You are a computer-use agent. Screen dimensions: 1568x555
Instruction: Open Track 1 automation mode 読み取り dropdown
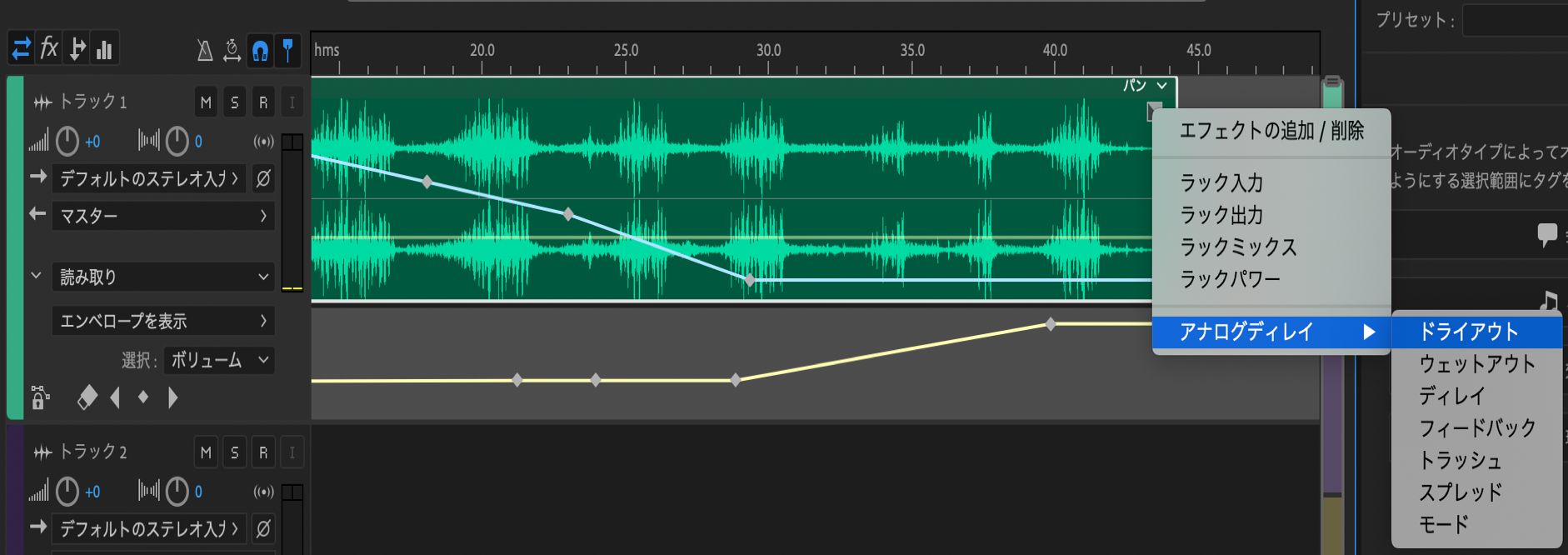[x=163, y=277]
